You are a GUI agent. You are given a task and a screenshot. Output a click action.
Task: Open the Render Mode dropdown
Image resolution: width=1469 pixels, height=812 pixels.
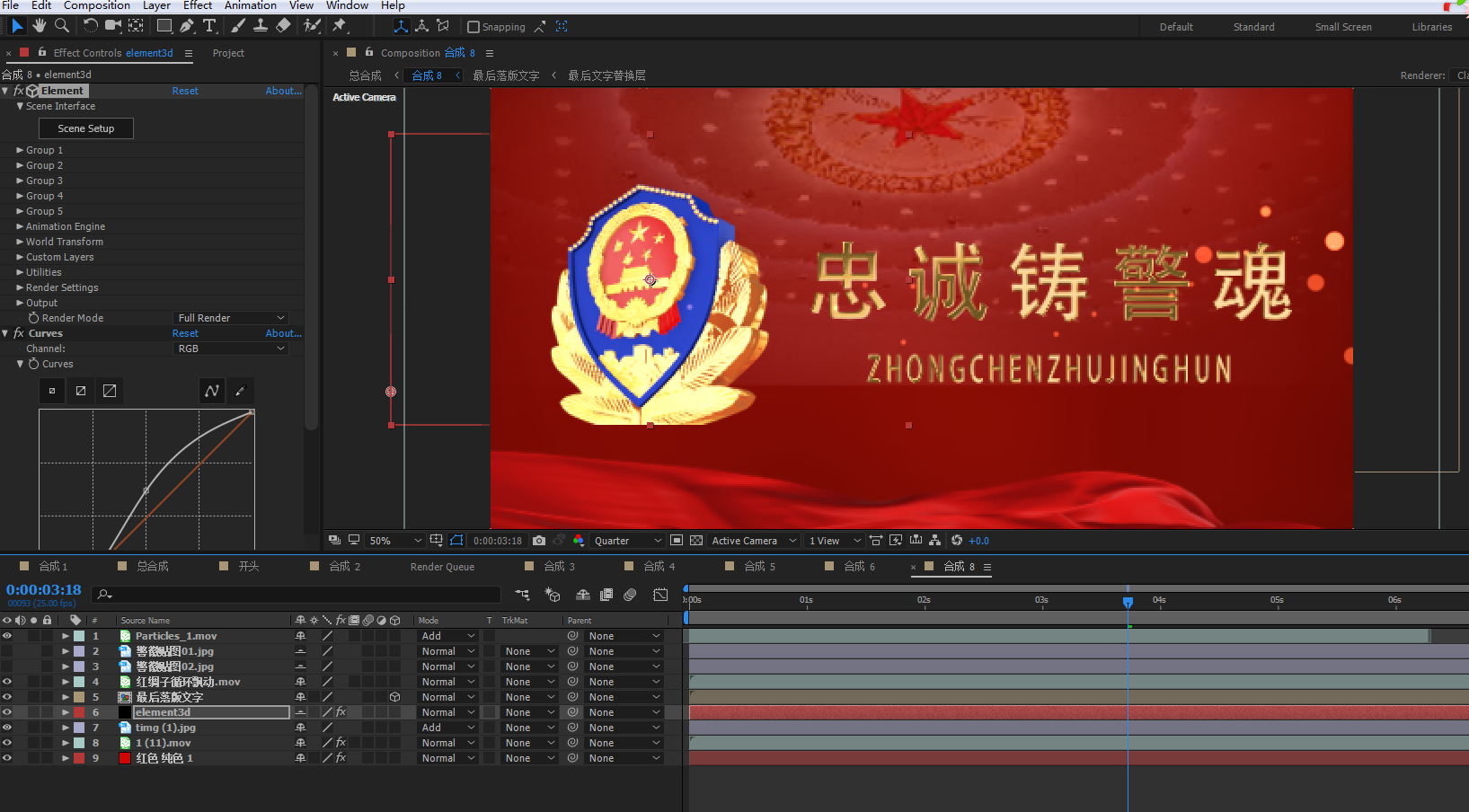coord(231,318)
